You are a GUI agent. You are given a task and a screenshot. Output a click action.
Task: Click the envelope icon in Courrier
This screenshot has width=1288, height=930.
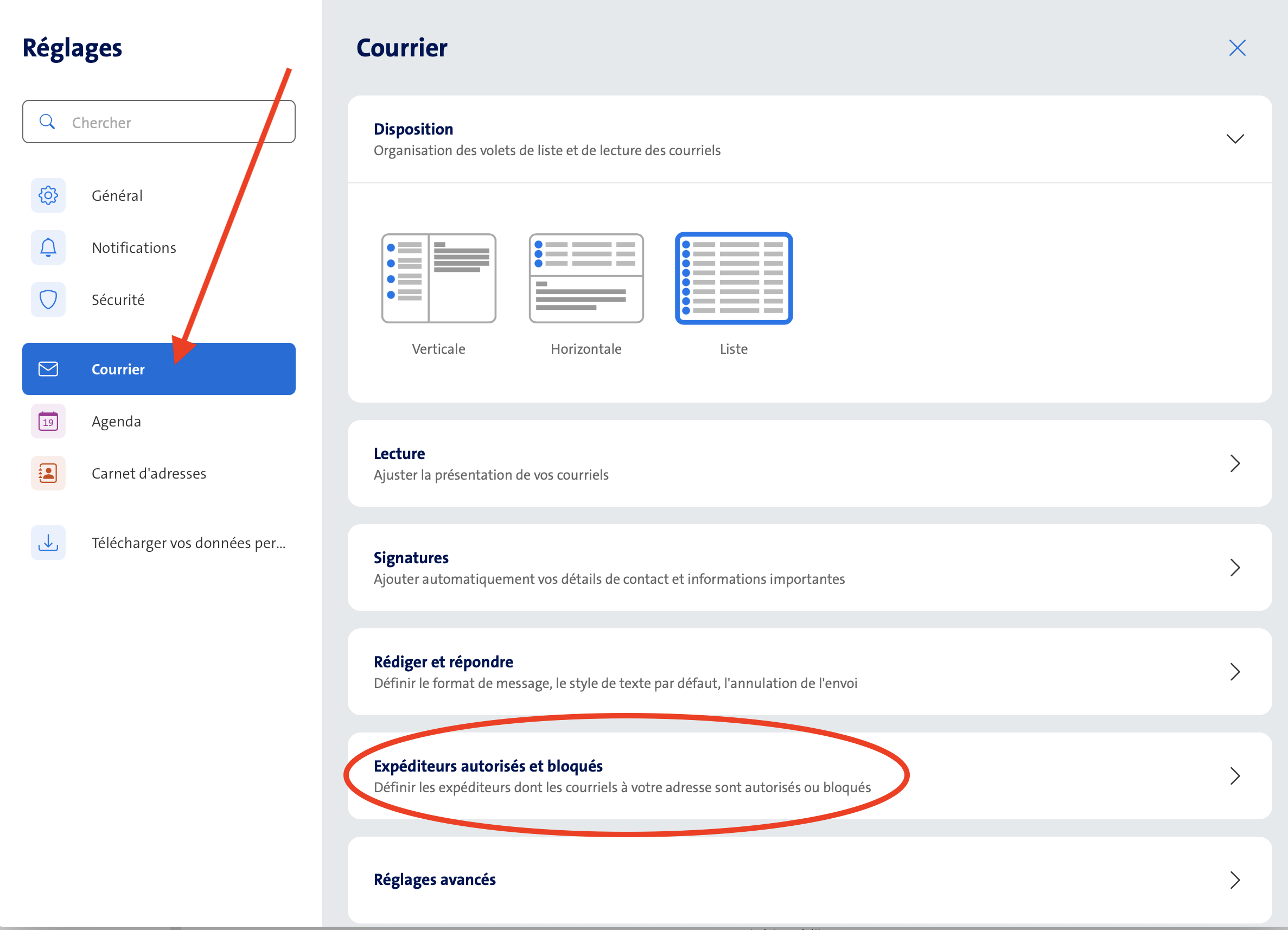(x=48, y=370)
